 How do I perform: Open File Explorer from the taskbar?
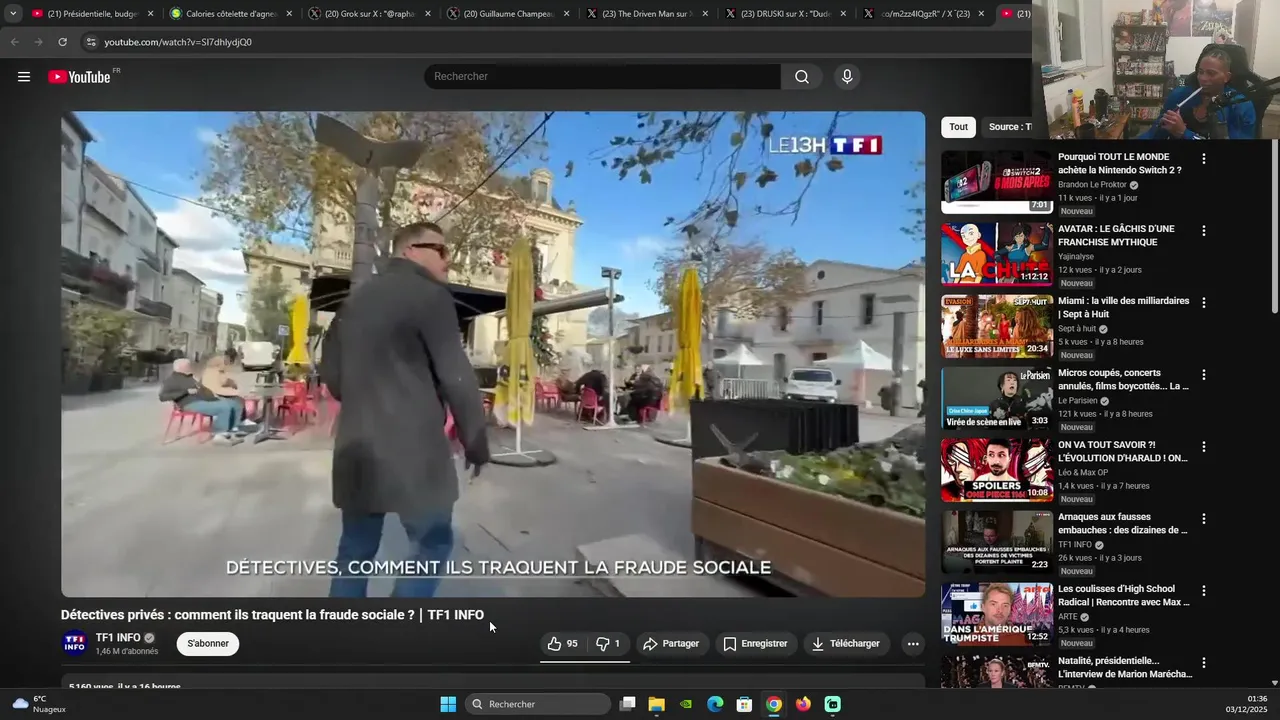657,704
